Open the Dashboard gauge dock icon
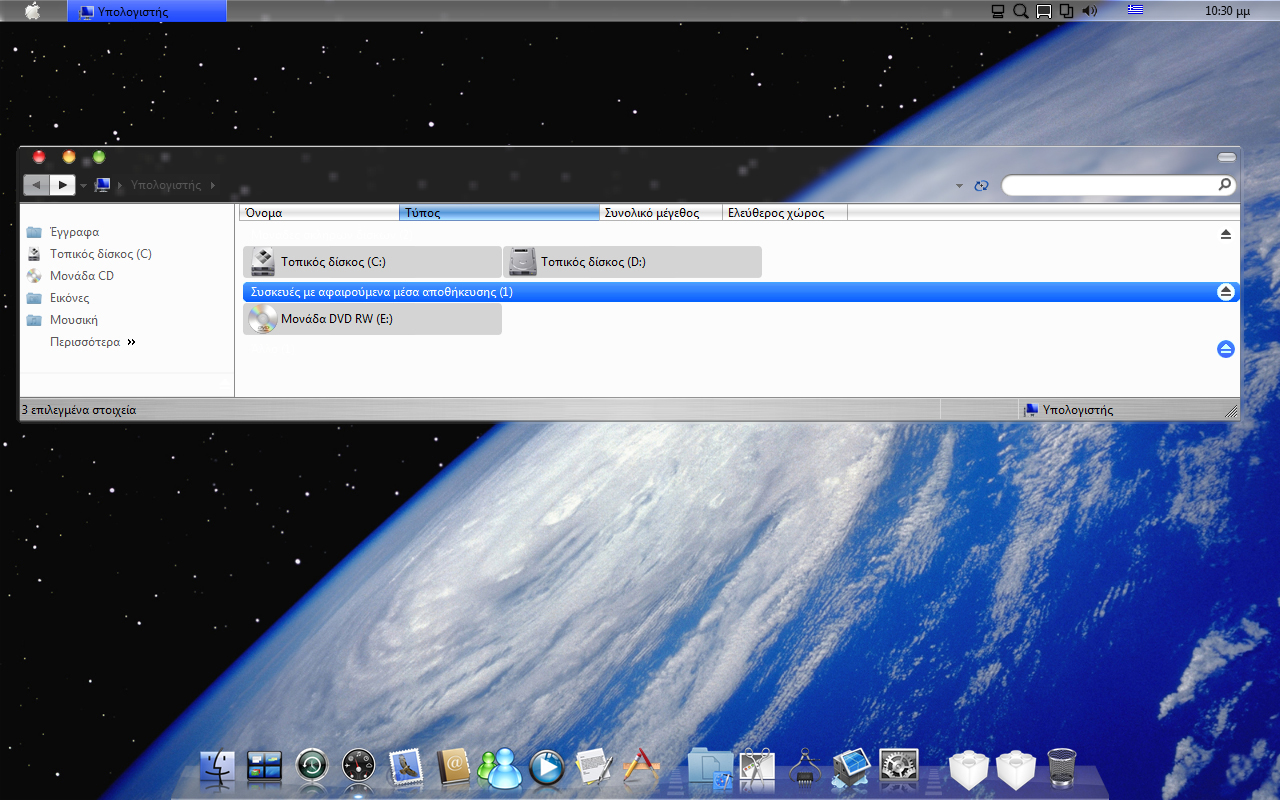Screen dimensions: 1280x800 point(358,767)
